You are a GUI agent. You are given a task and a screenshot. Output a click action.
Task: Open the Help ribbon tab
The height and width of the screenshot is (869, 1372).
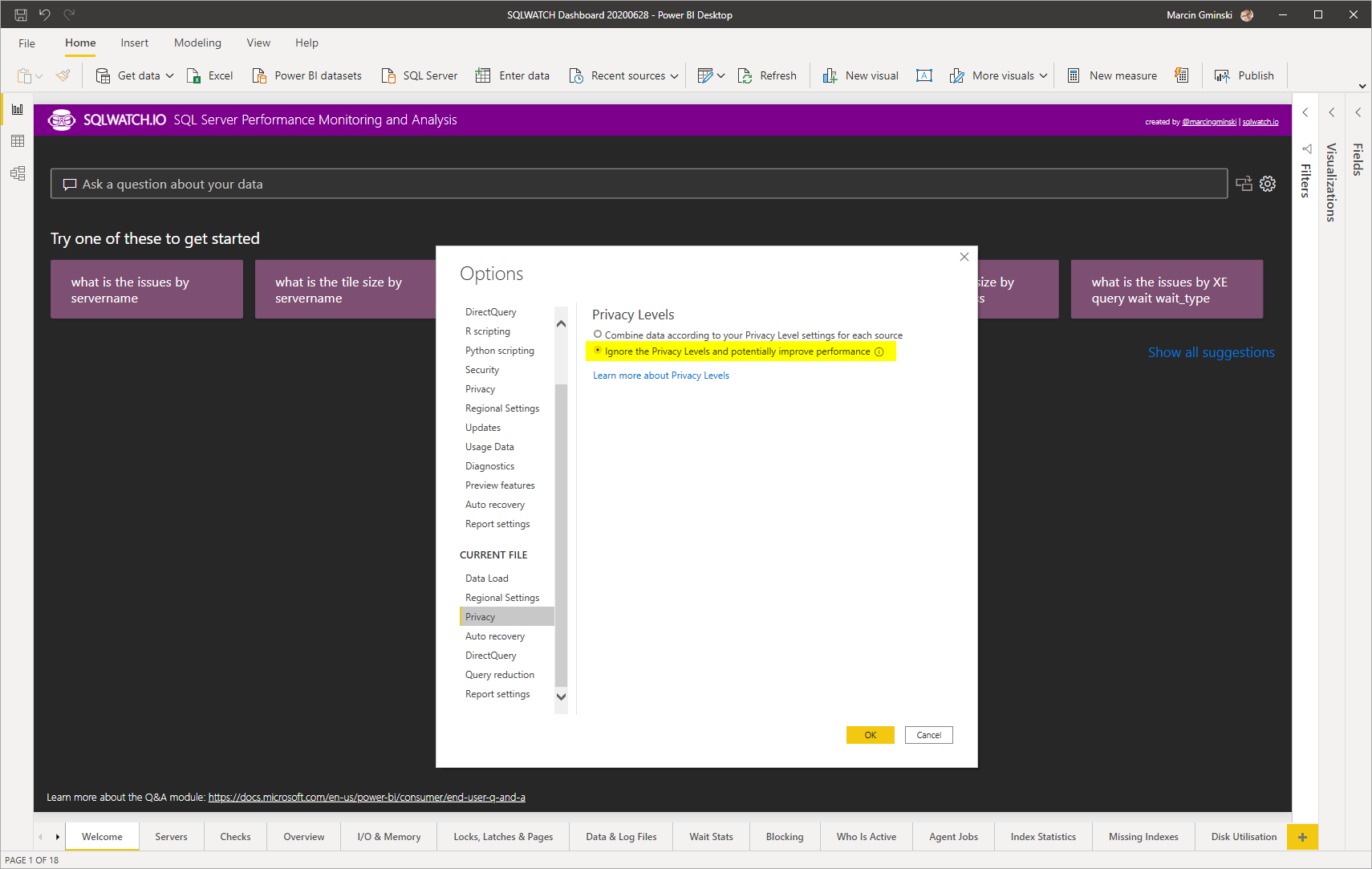[306, 43]
